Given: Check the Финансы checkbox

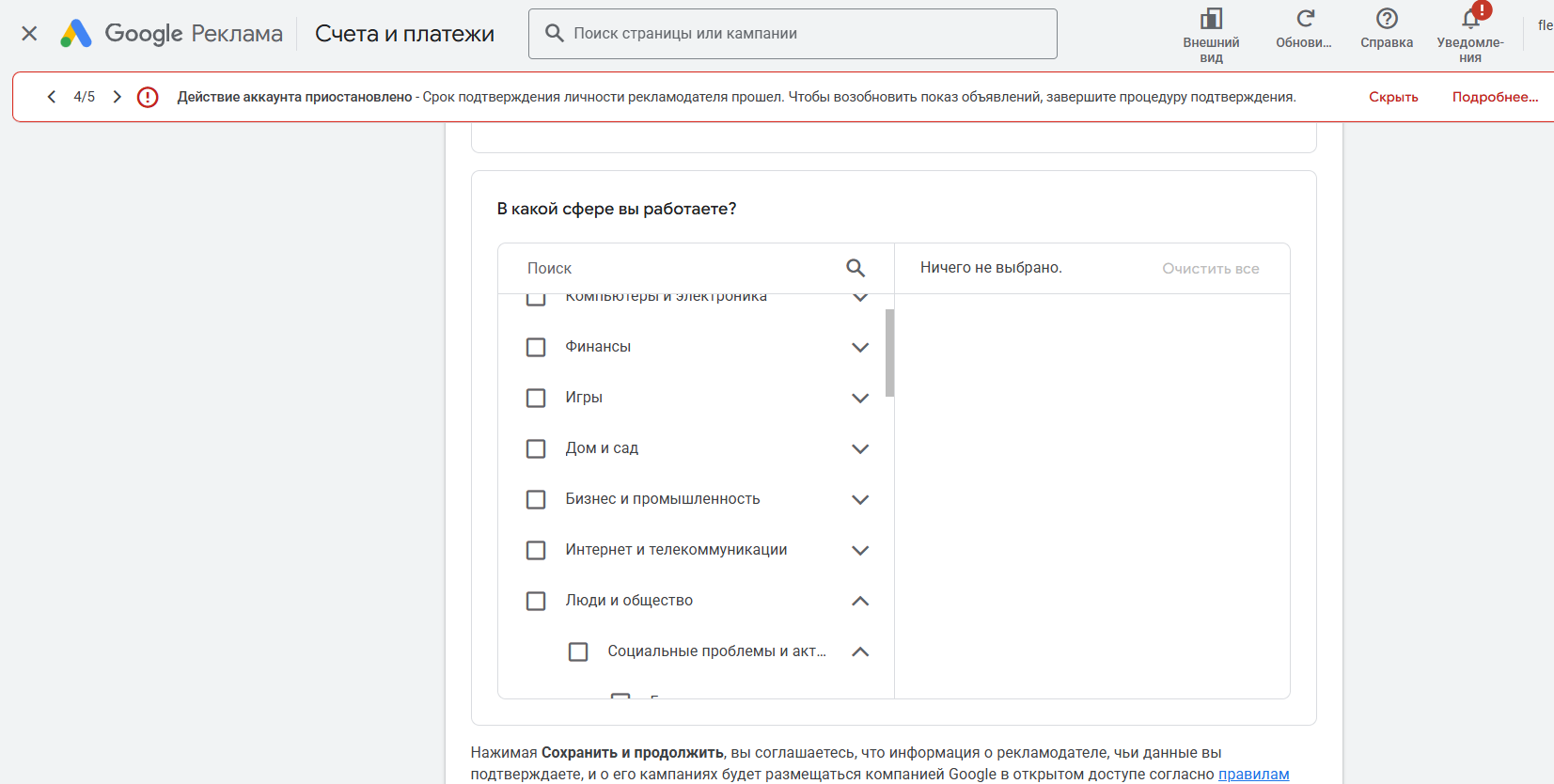Looking at the screenshot, I should [x=536, y=347].
